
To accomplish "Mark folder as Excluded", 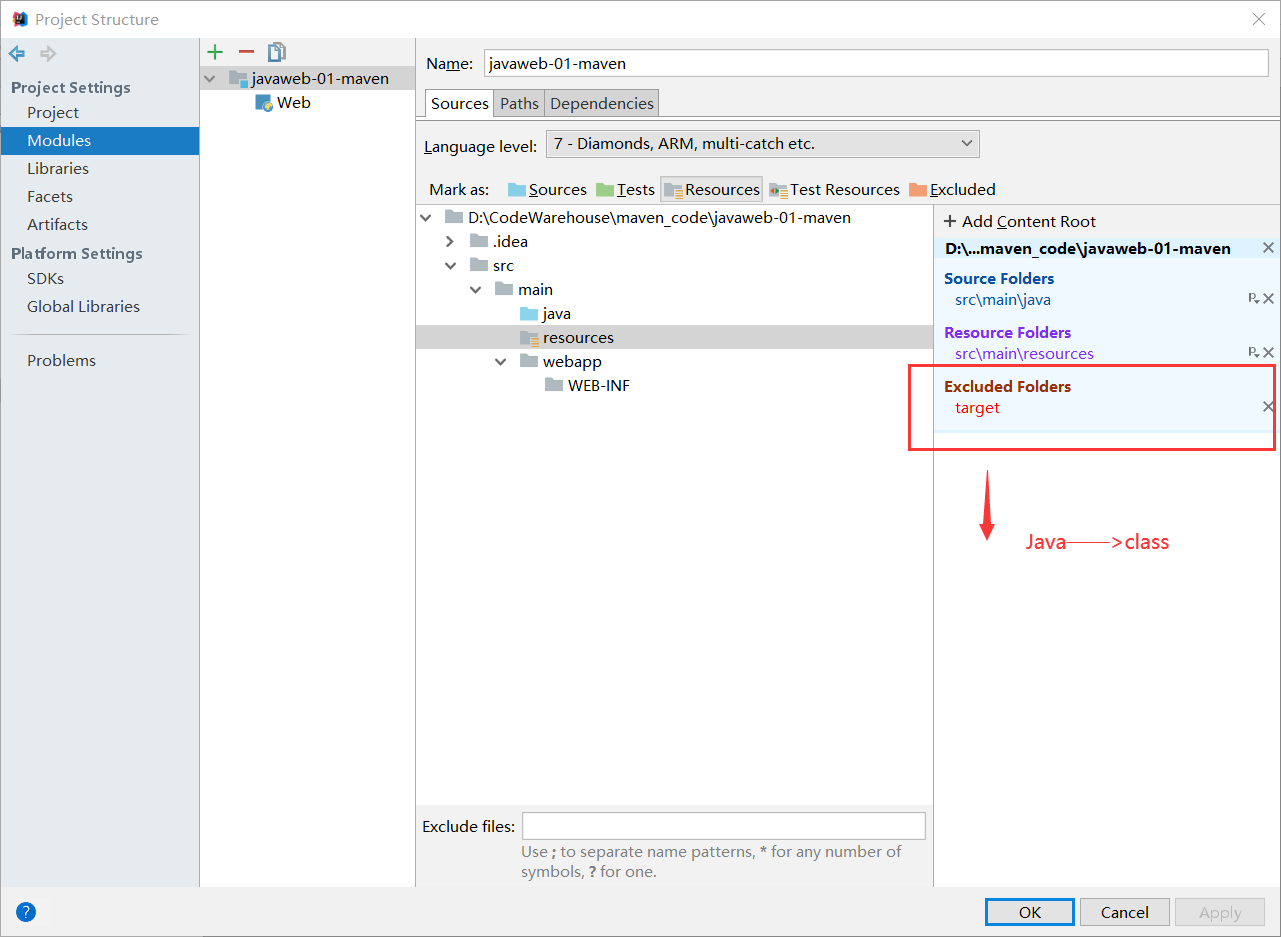I will [x=952, y=190].
